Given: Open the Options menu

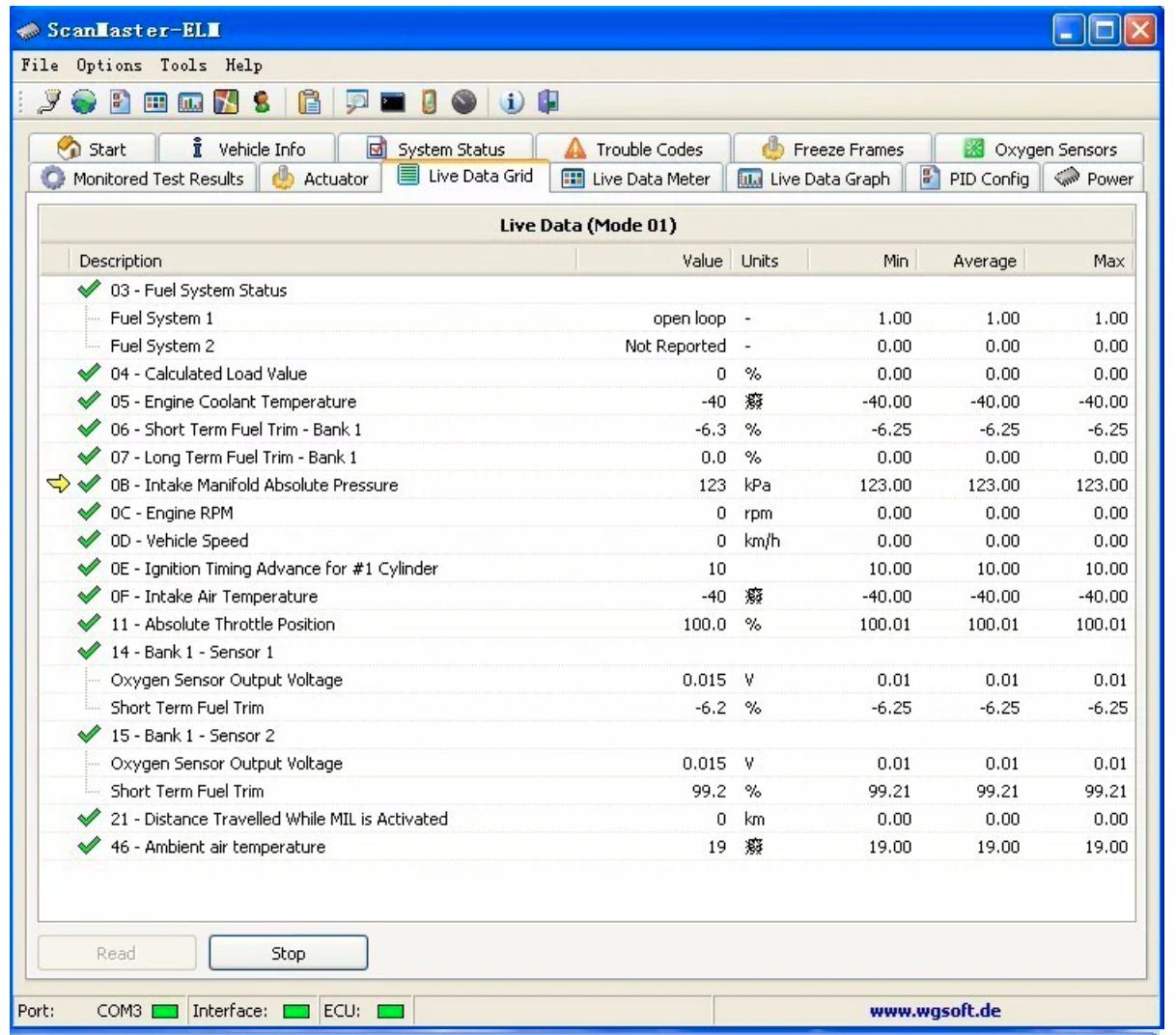Looking at the screenshot, I should click(x=109, y=65).
